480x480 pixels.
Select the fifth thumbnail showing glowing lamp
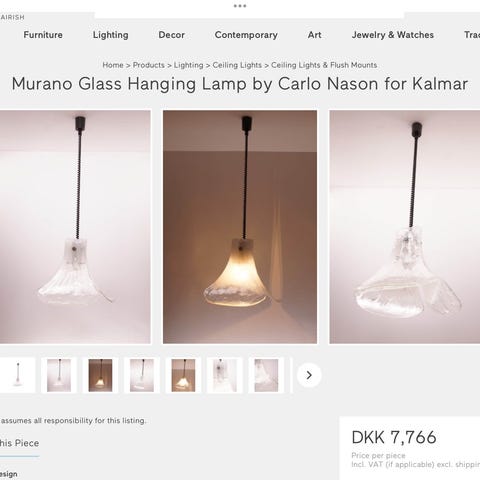tap(183, 375)
